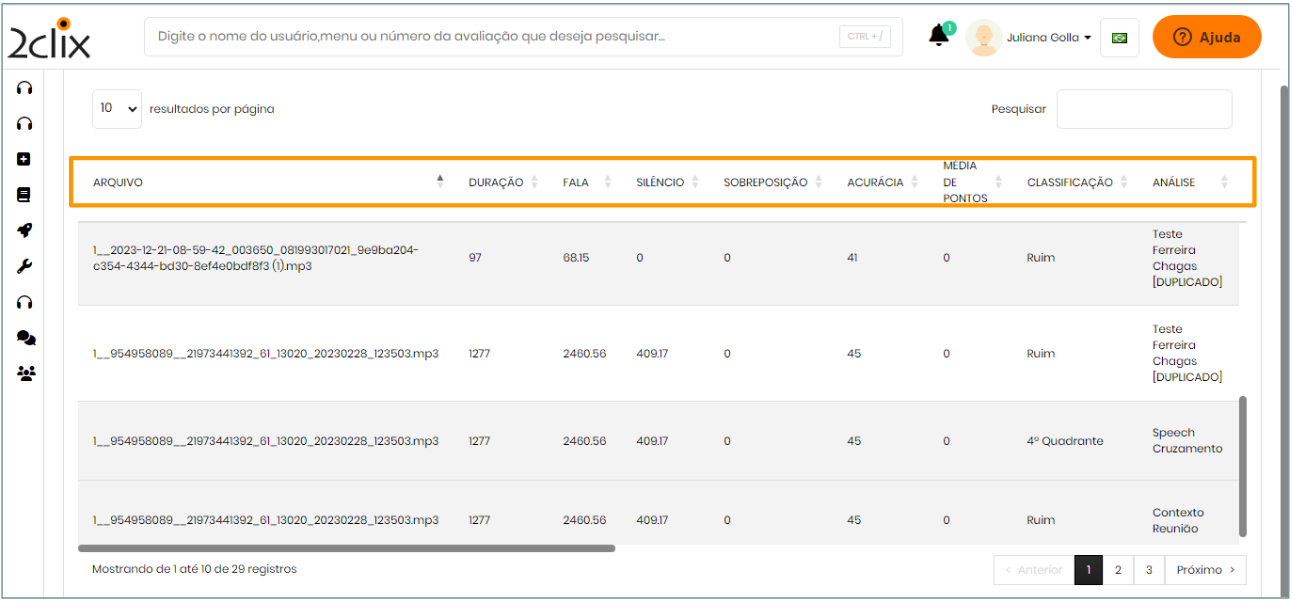Click the orange Ajuda help button
The width and height of the screenshot is (1294, 602).
click(x=1206, y=37)
